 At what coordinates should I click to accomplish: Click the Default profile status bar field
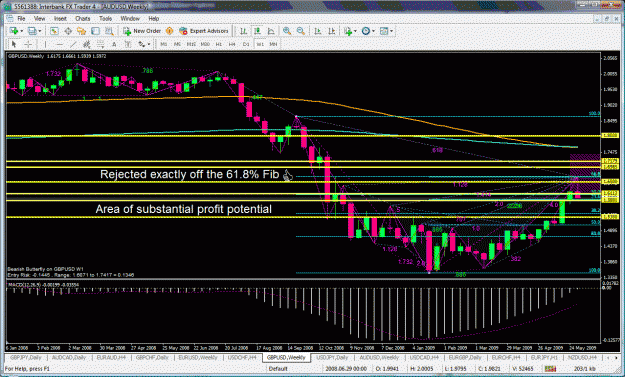click(x=278, y=369)
